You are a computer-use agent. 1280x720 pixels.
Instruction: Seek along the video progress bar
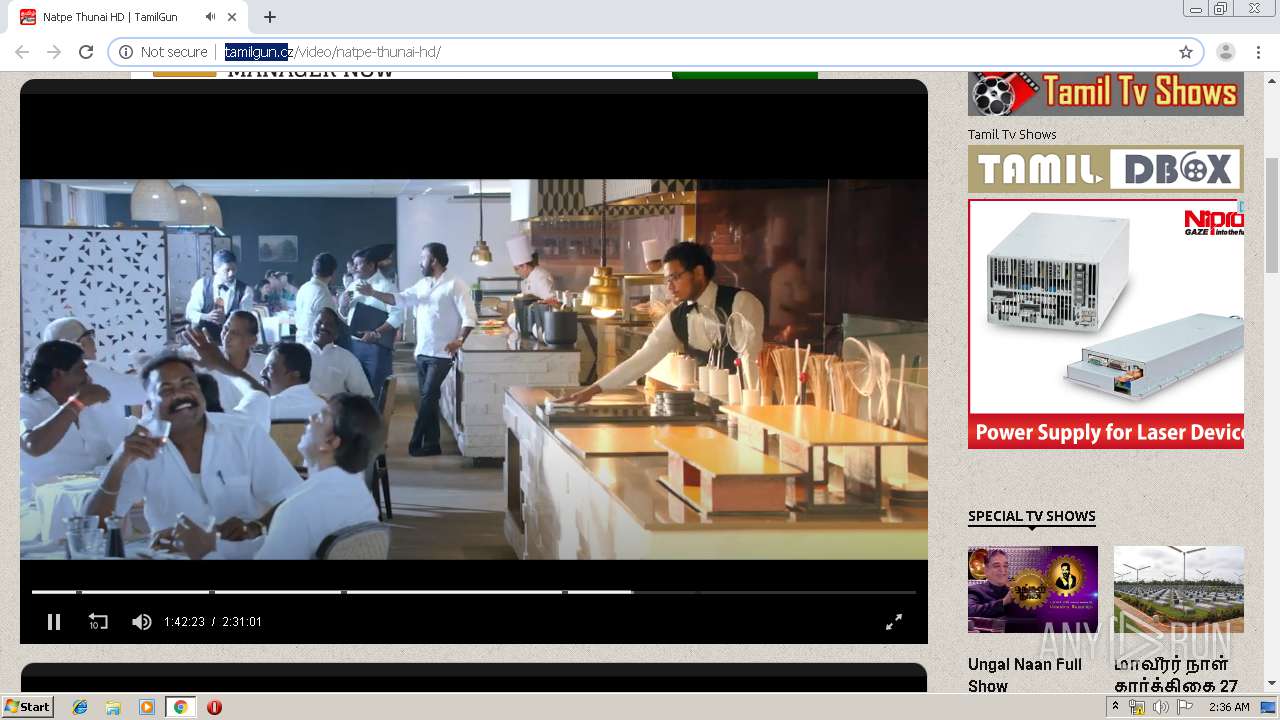[x=473, y=592]
